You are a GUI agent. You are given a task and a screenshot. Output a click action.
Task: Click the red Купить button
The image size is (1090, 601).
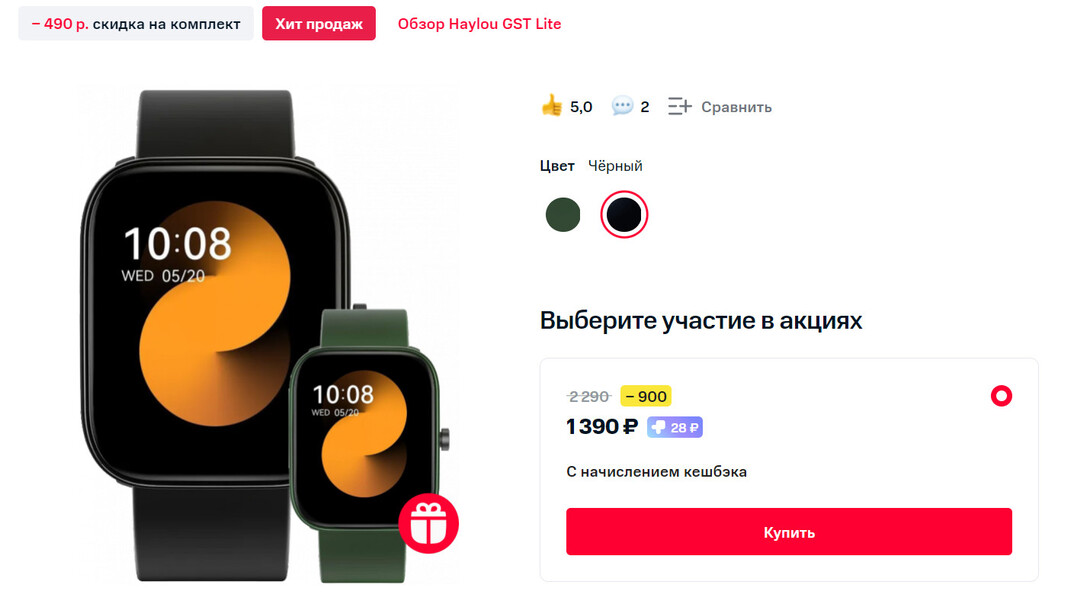(788, 532)
